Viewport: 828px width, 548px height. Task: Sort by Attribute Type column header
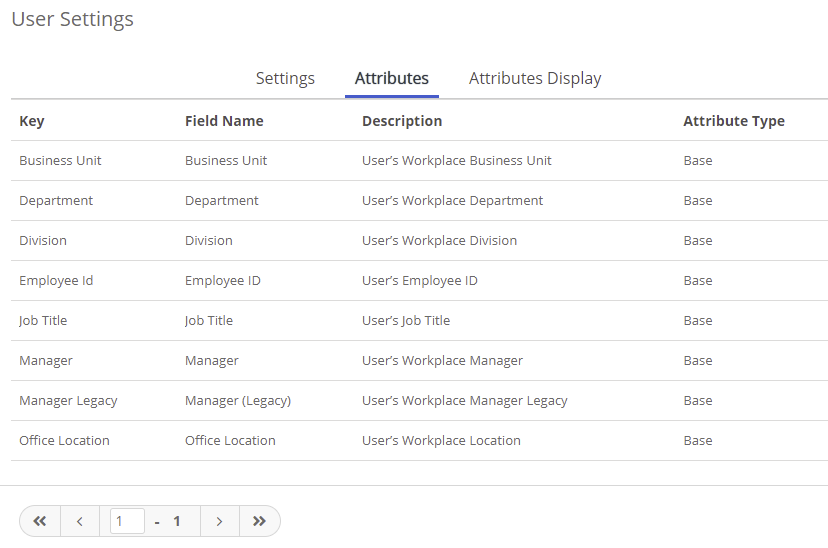pyautogui.click(x=733, y=121)
